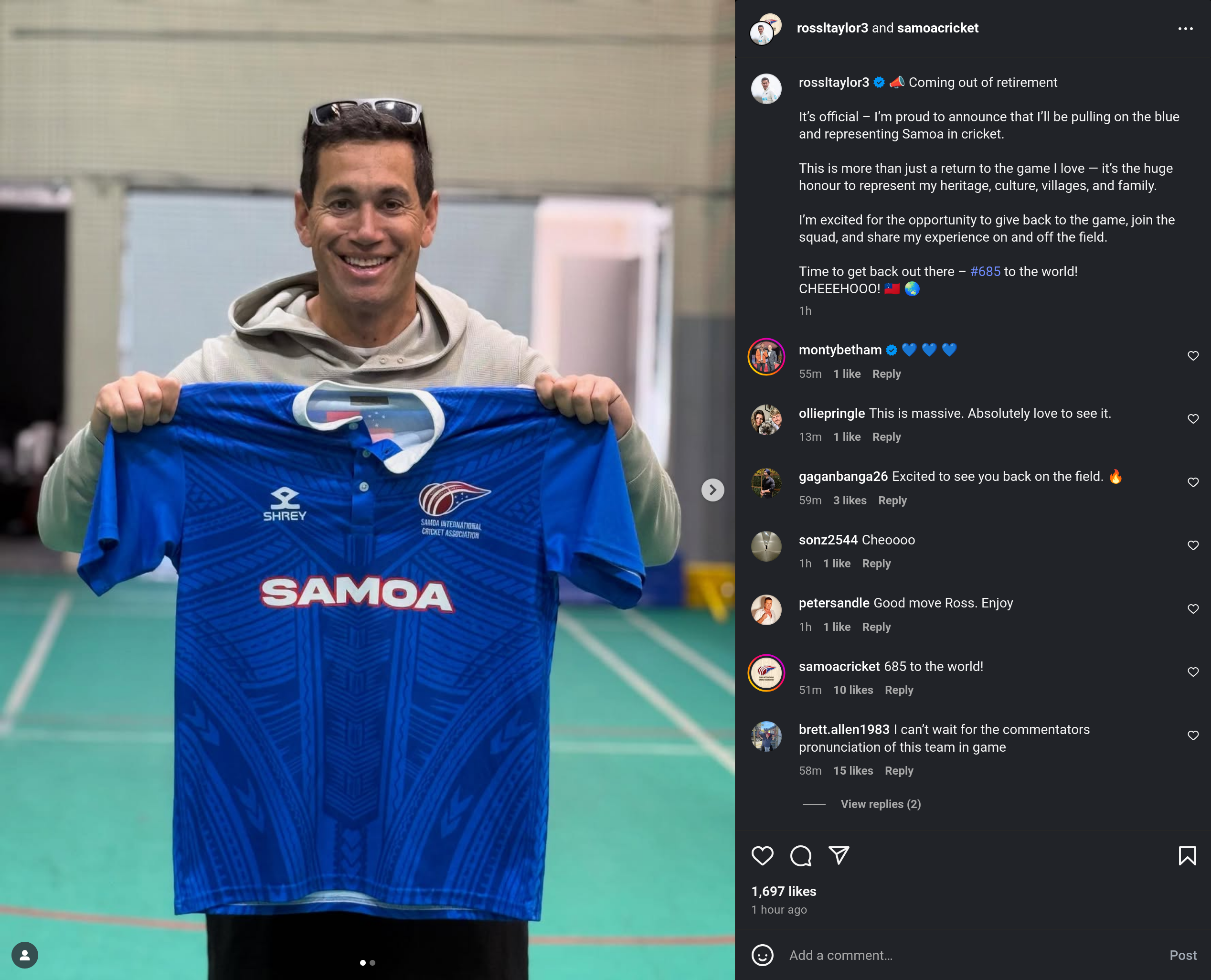Save the post with bookmark icon
Screen dimensions: 1211x980
(1187, 856)
